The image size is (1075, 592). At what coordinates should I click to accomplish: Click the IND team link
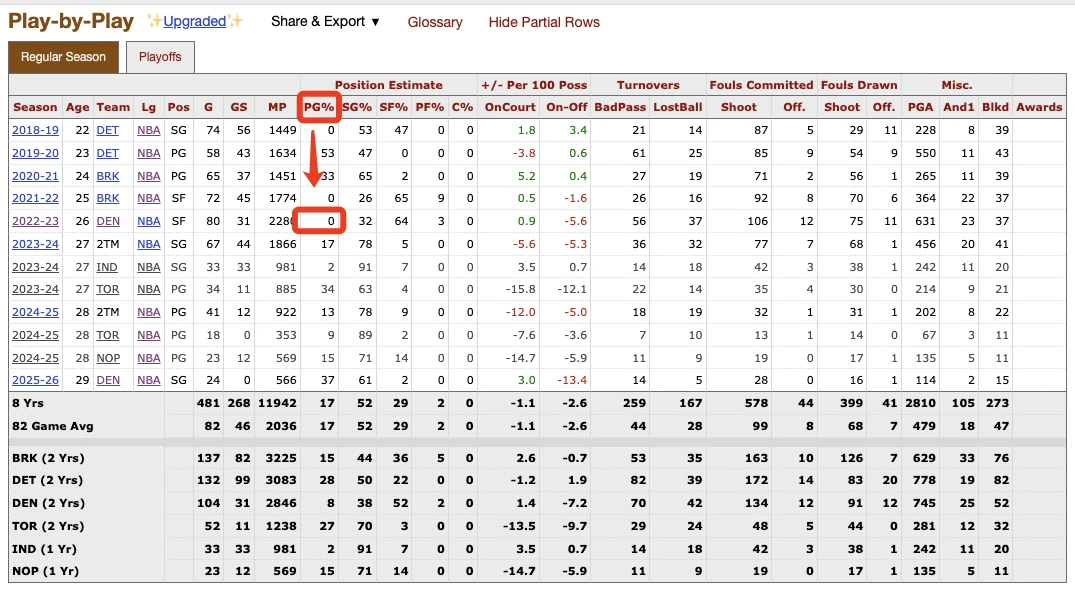pos(106,267)
